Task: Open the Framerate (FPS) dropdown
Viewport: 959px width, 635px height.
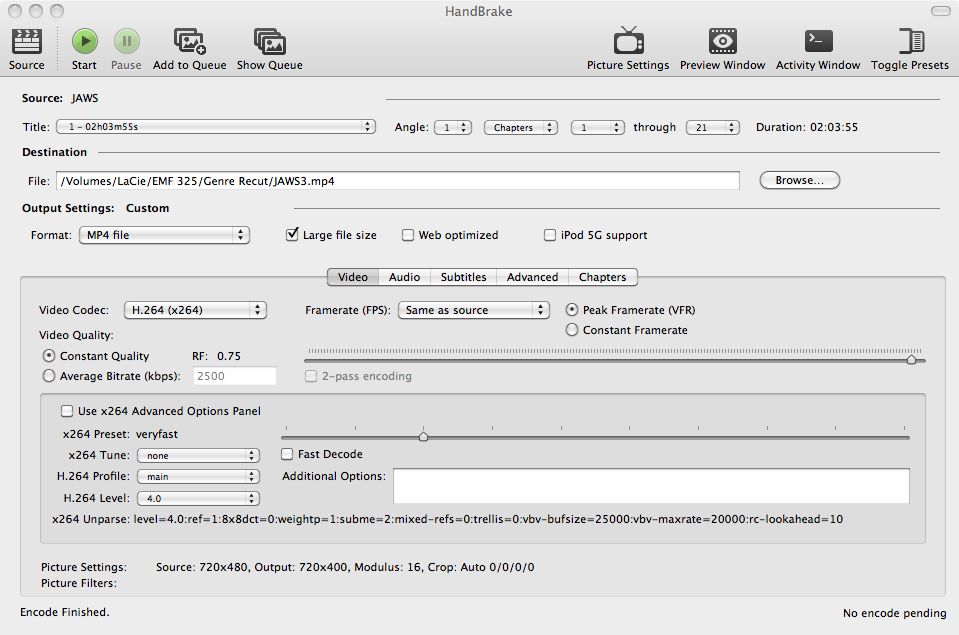Action: 474,310
